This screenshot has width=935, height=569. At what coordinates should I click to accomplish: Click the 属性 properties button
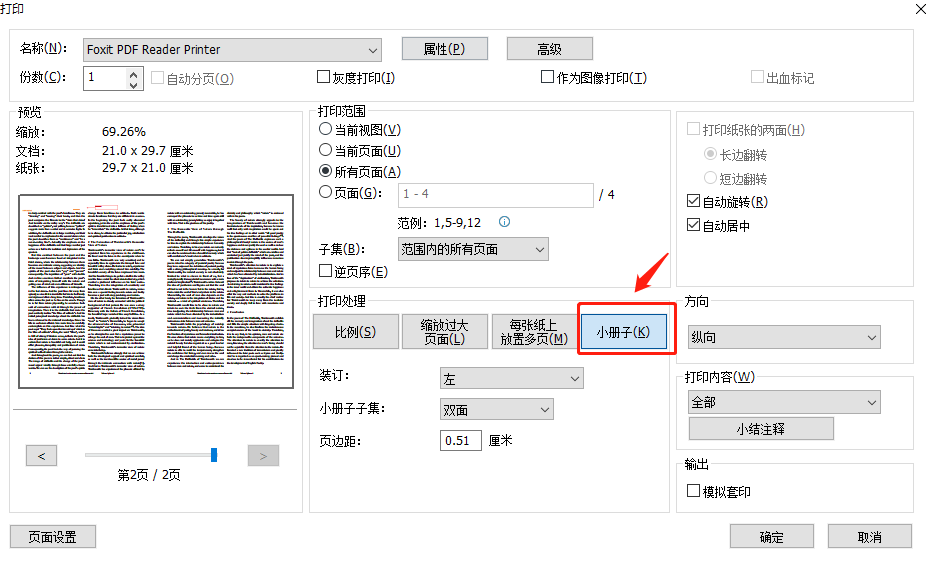click(444, 49)
